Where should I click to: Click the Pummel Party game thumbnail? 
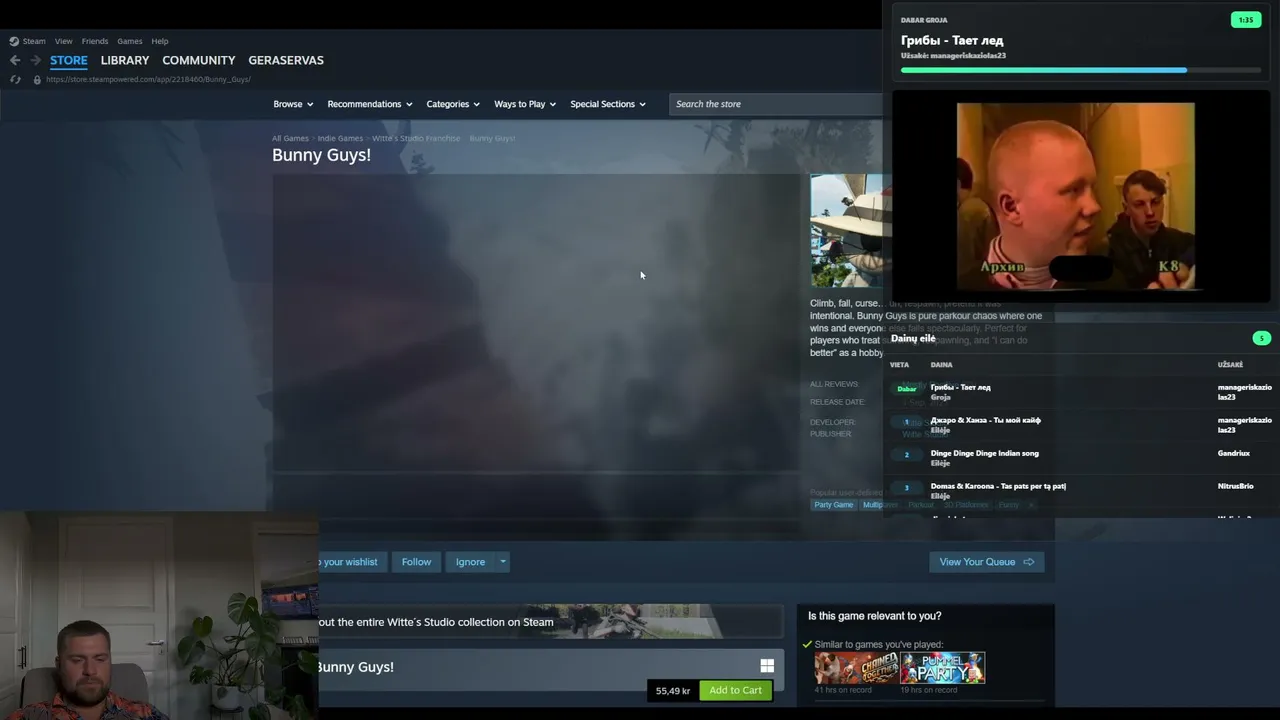point(942,668)
